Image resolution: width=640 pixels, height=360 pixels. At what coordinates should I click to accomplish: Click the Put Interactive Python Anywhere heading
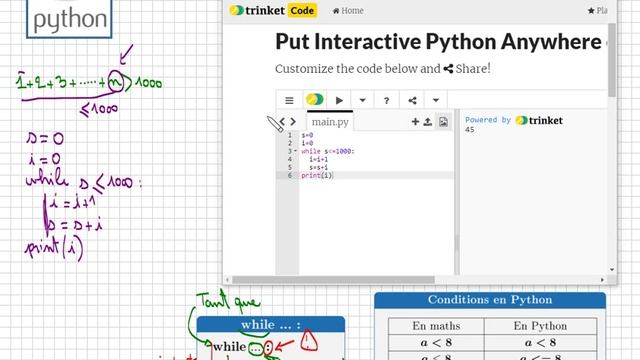[438, 41]
